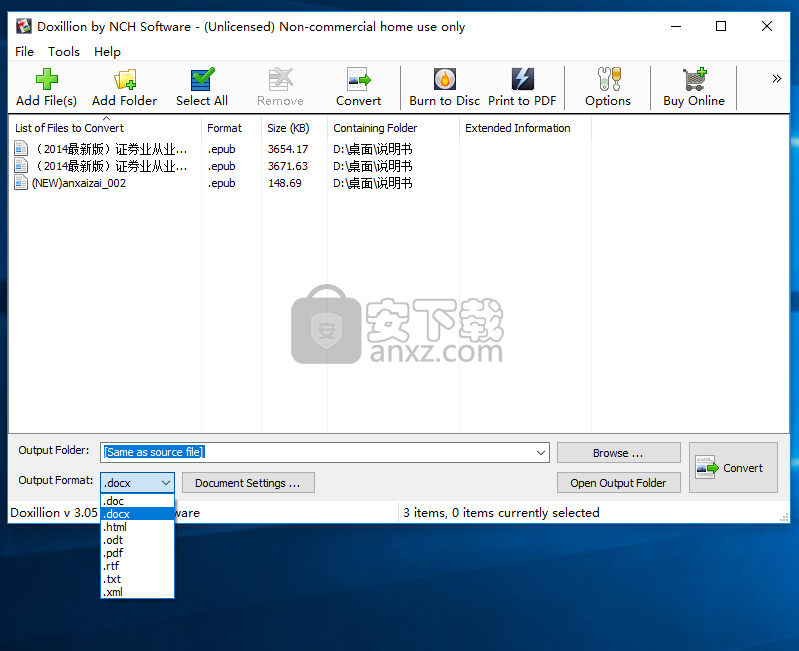Click the window resize grip in the status bar
The width and height of the screenshot is (799, 651).
(x=784, y=517)
